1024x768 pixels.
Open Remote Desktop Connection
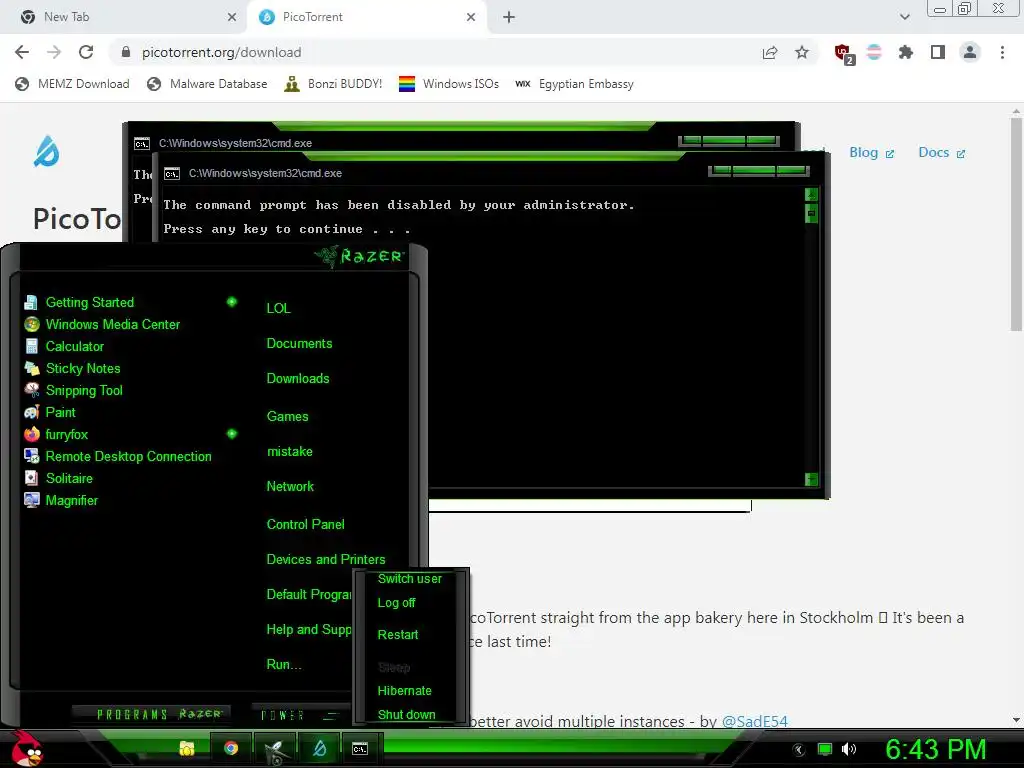(x=118, y=456)
